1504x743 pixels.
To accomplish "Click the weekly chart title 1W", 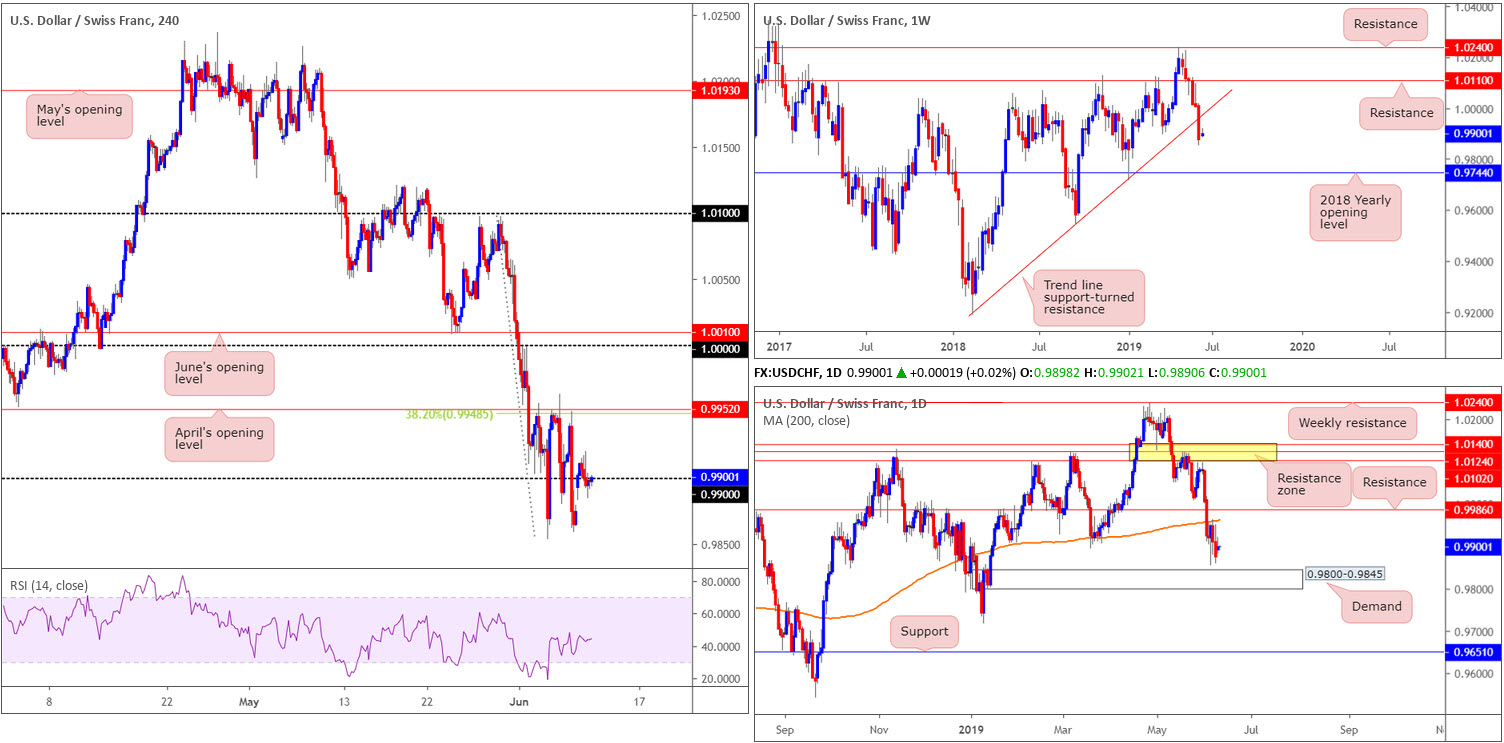I will 847,21.
